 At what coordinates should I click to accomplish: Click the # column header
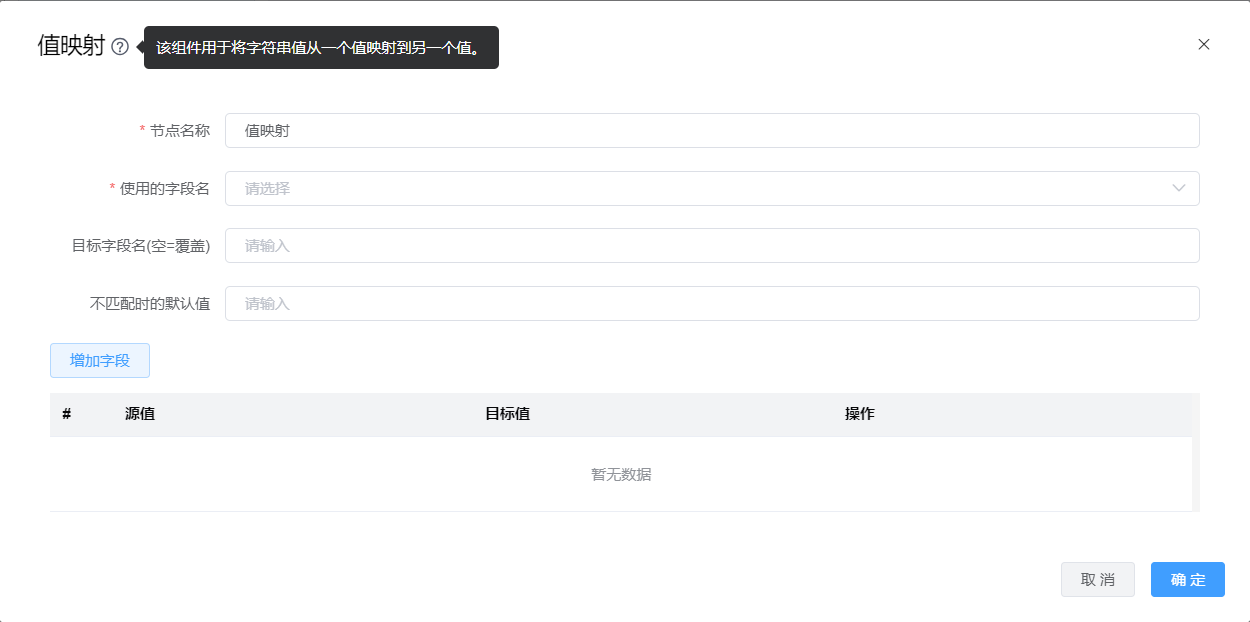click(67, 414)
